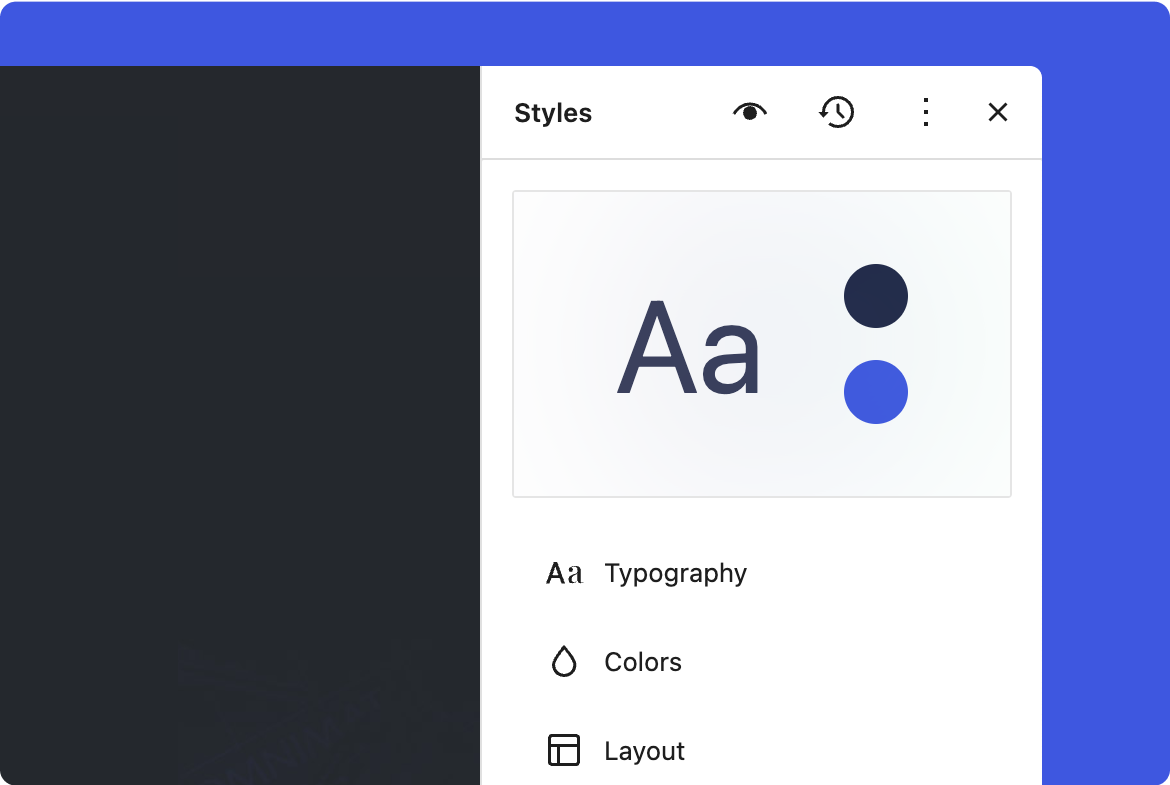Open the Typography settings label
1170x785 pixels.
[x=675, y=573]
